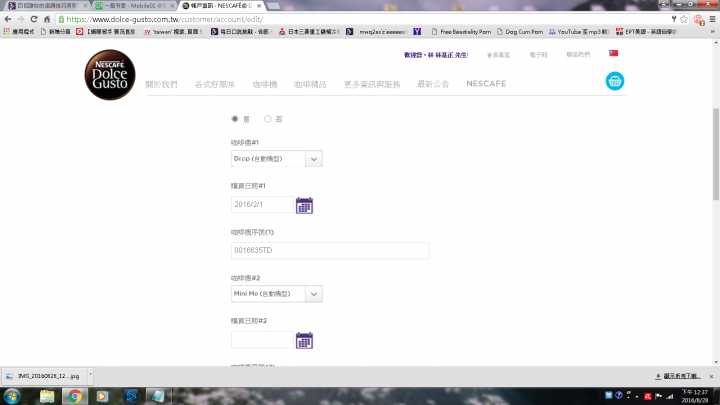Click the empty purchase date #2 field
This screenshot has height=405, width=720.
262,340
